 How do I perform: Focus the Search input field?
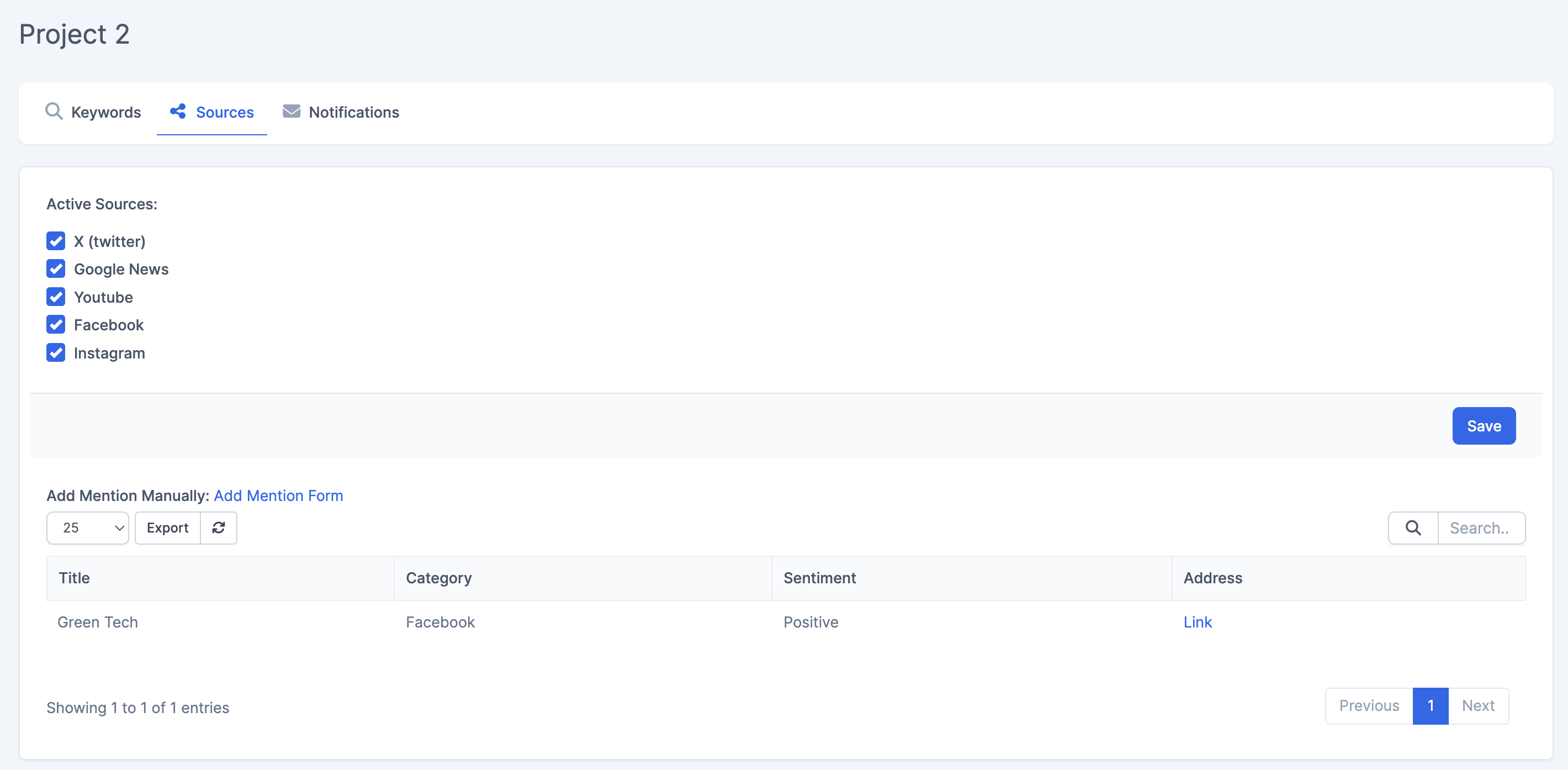coord(1480,528)
